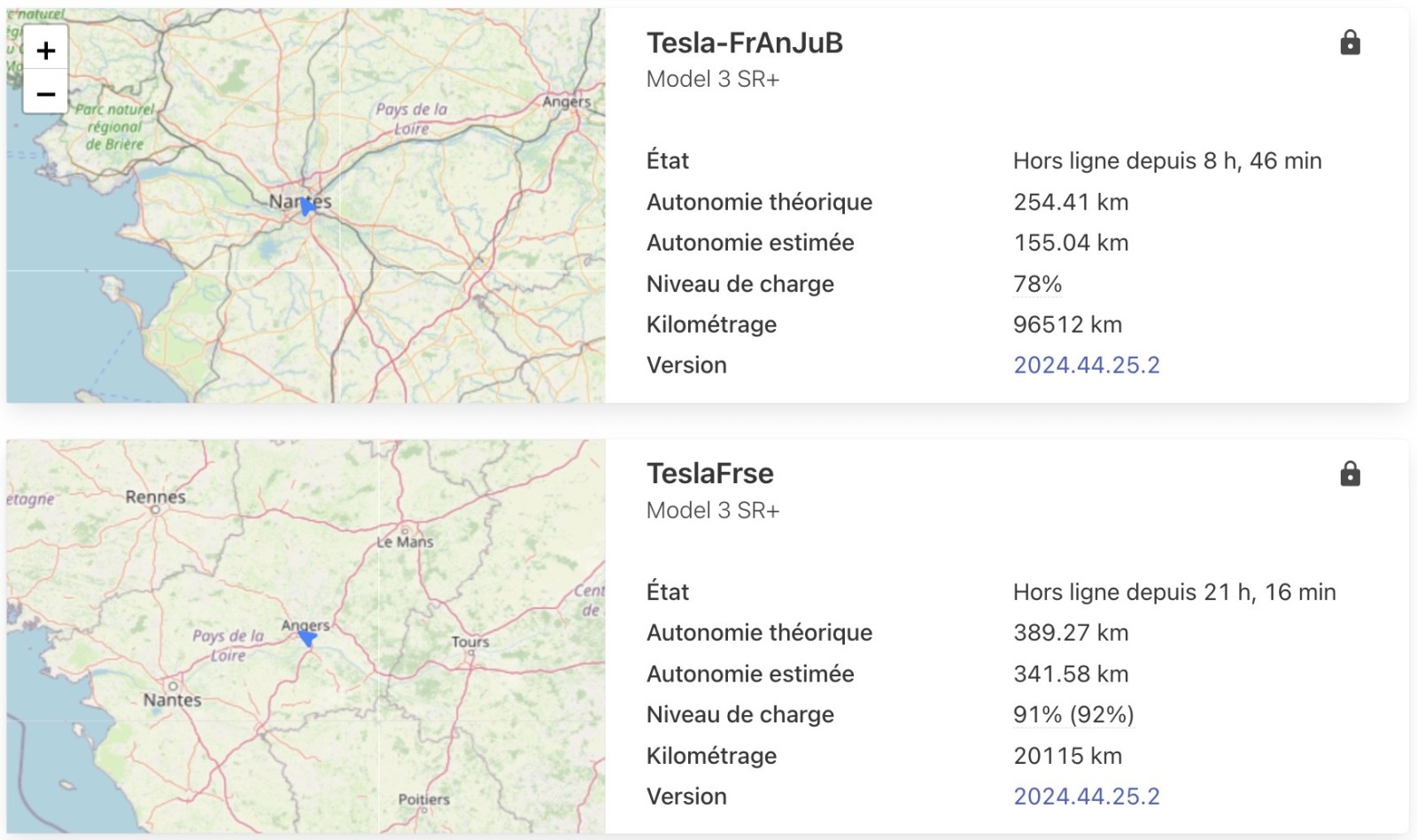The width and height of the screenshot is (1417, 840).
Task: Click the Tesla-FrAnJuB car title
Action: [745, 42]
